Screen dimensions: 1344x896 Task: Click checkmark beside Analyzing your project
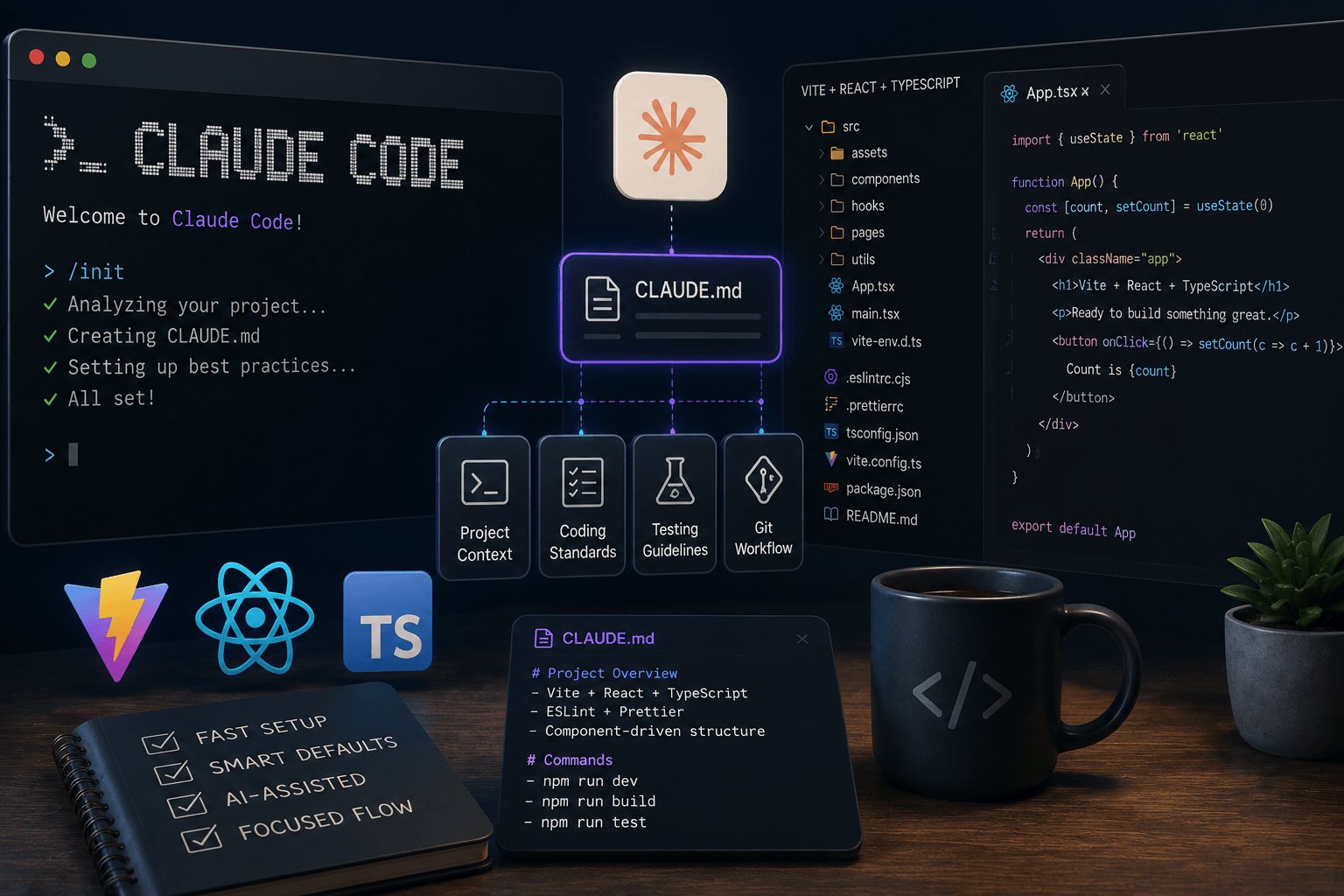pos(51,304)
